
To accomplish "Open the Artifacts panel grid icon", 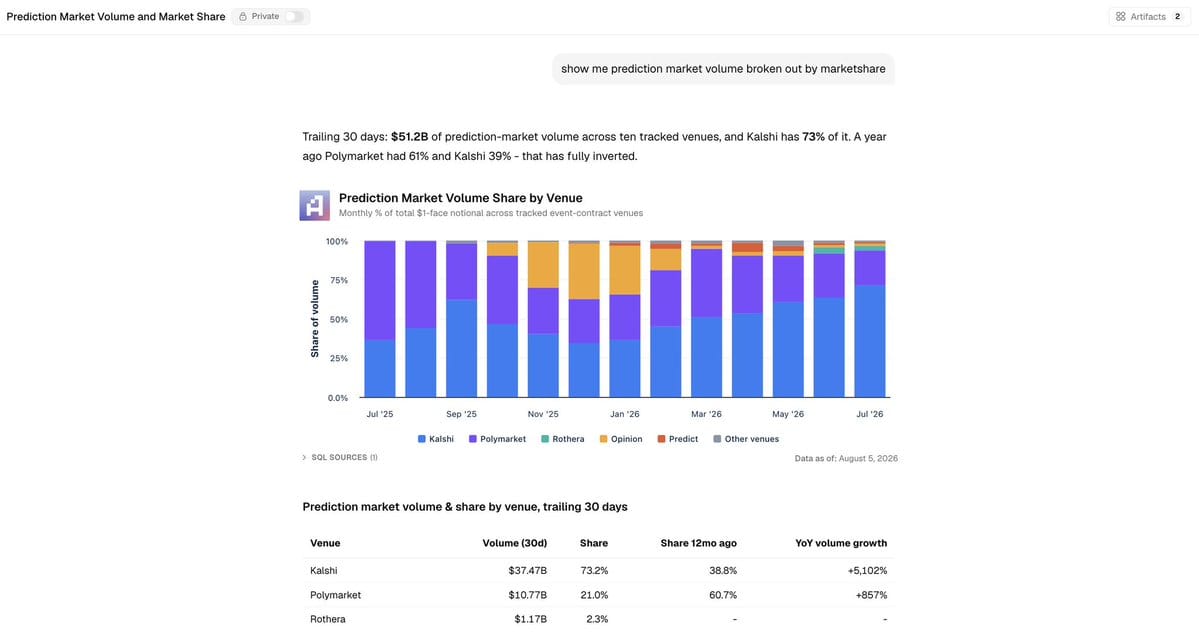I will coord(1120,16).
